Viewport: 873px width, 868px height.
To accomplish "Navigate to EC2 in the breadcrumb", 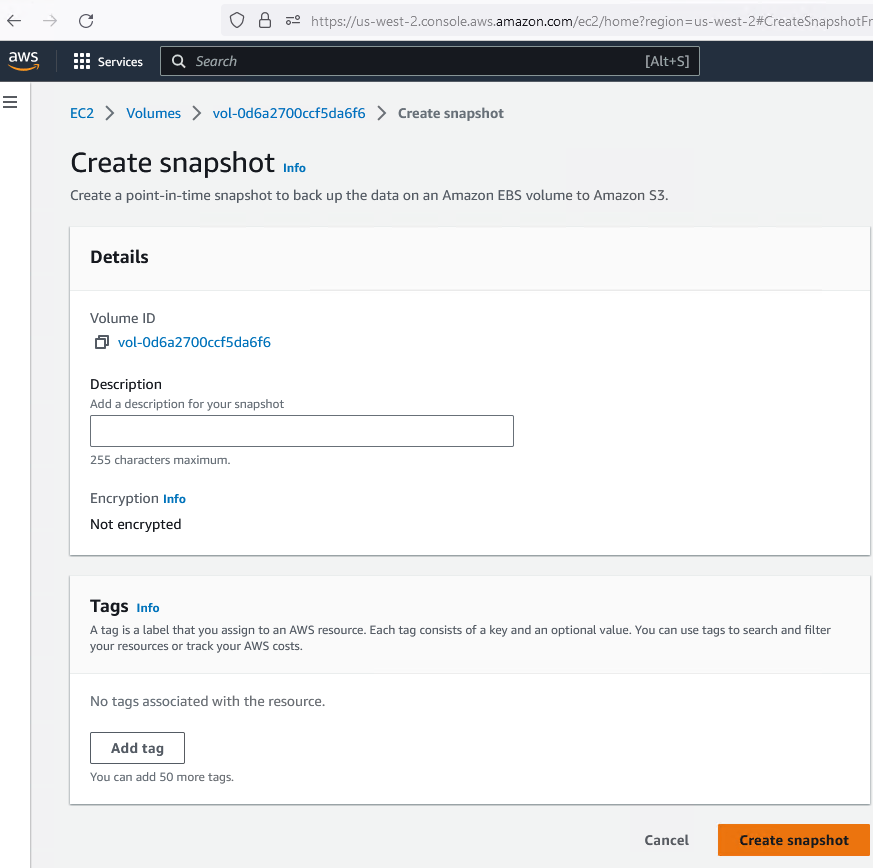I will click(82, 114).
